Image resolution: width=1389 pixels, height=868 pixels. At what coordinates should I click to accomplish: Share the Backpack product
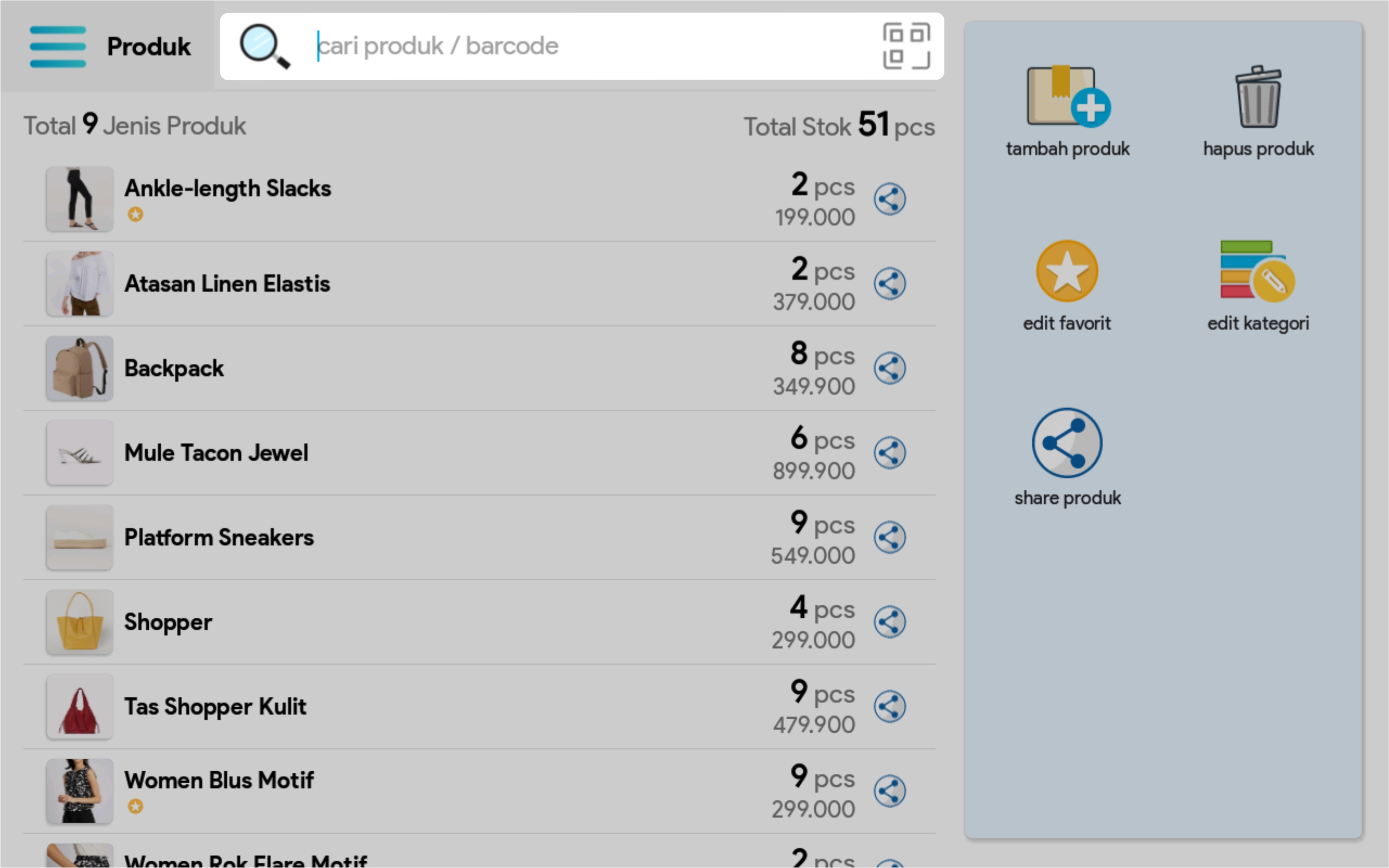(889, 368)
